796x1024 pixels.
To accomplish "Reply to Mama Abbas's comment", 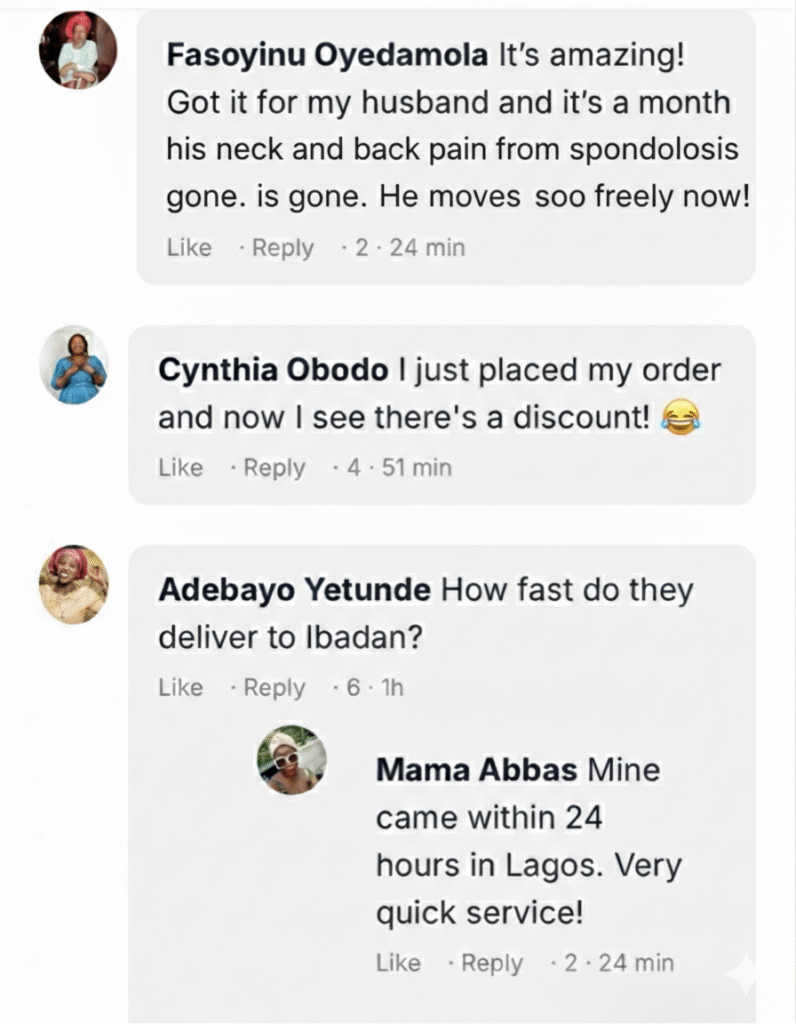I will coord(491,963).
